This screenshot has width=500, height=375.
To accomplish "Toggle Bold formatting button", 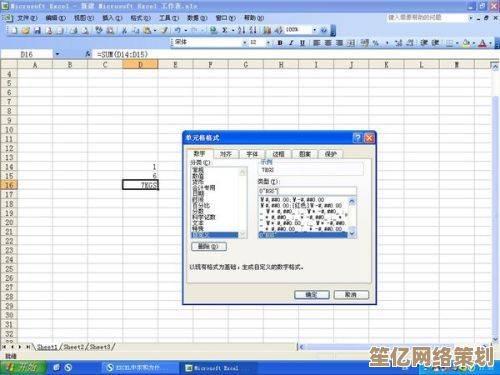I will 280,43.
